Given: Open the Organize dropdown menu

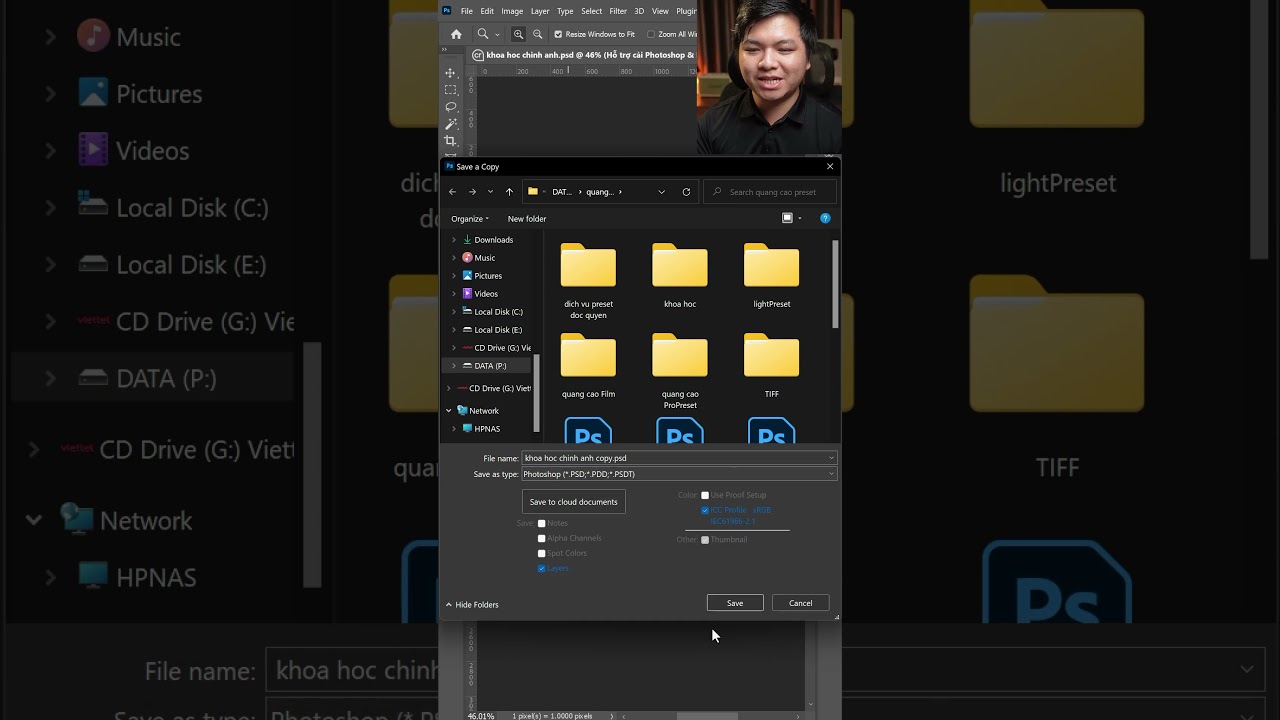Looking at the screenshot, I should point(470,219).
